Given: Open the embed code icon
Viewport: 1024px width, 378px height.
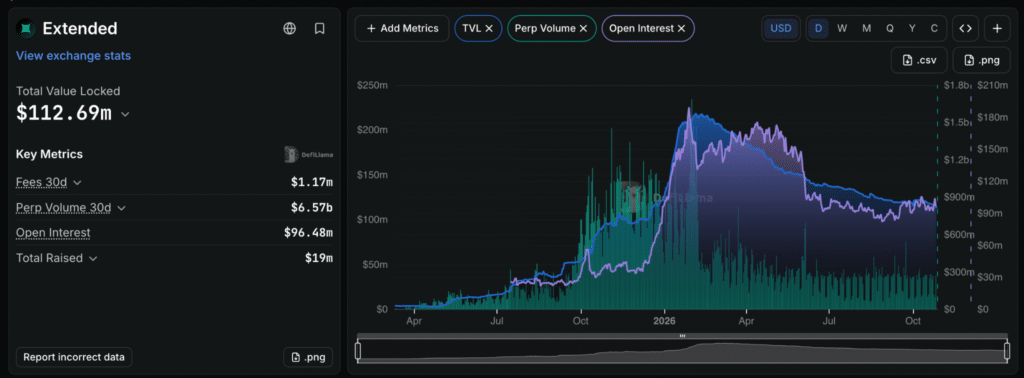Looking at the screenshot, I should [965, 29].
